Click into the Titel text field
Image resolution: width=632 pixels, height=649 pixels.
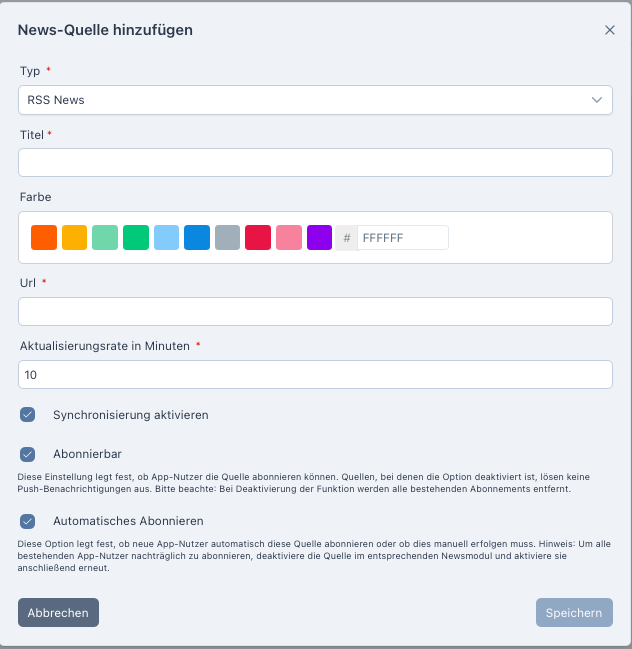click(x=315, y=163)
